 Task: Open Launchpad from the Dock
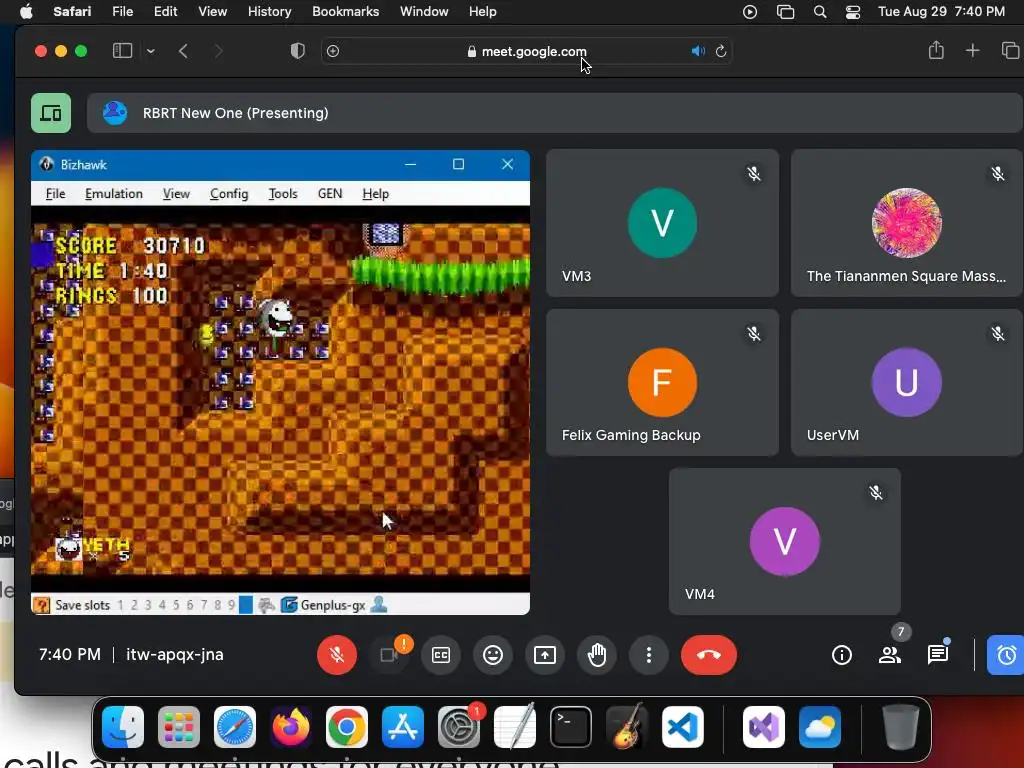[179, 727]
